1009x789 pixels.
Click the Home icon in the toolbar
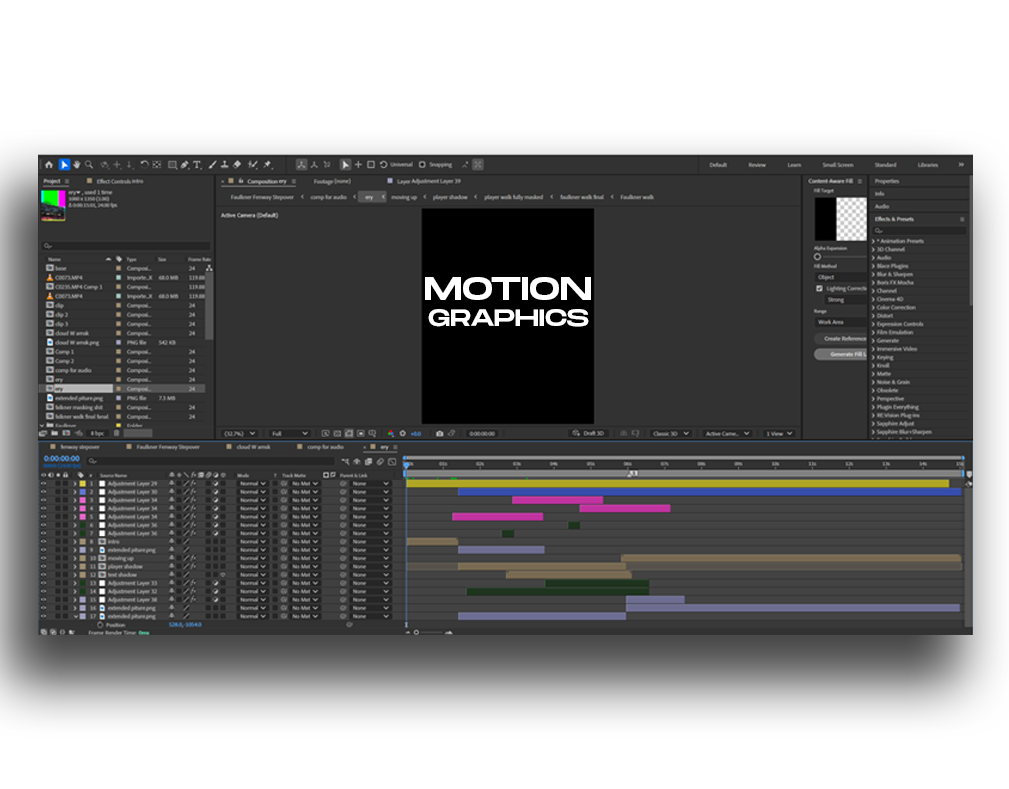click(49, 165)
